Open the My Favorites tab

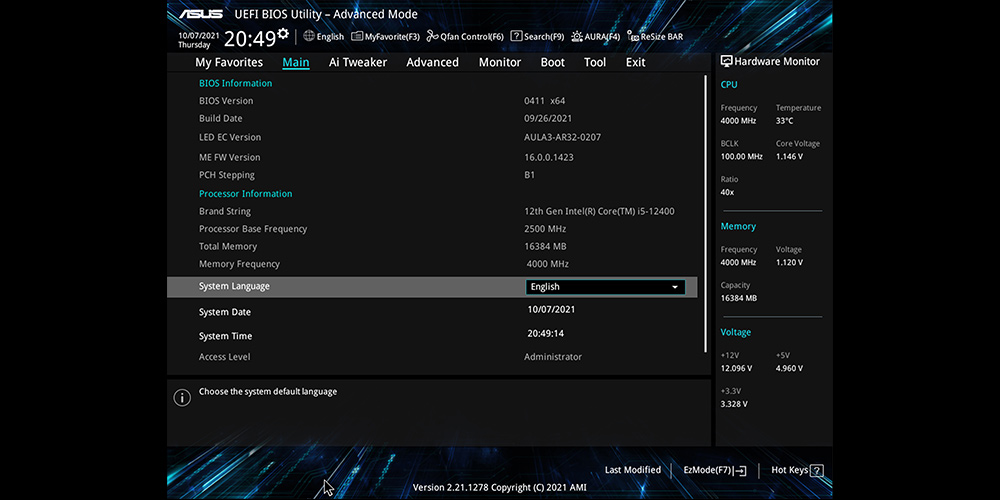(x=229, y=62)
